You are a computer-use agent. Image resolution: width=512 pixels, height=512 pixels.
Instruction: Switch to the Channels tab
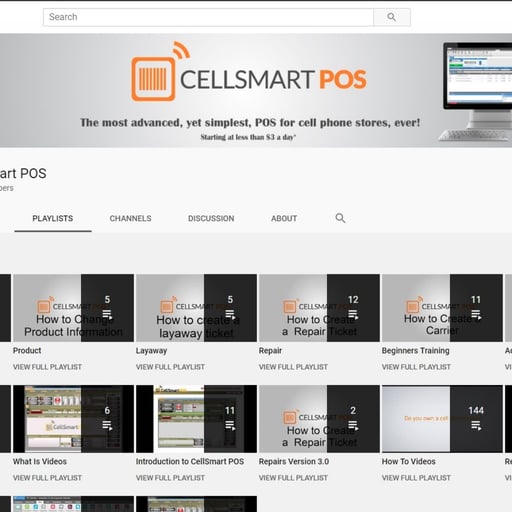point(130,218)
